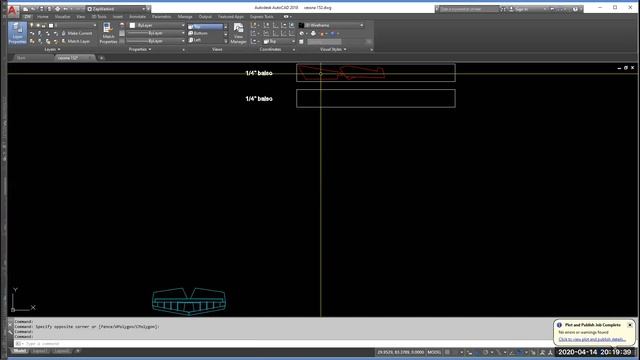Add a new layout with plus button
Screen dimensions: 640x360
click(x=78, y=351)
